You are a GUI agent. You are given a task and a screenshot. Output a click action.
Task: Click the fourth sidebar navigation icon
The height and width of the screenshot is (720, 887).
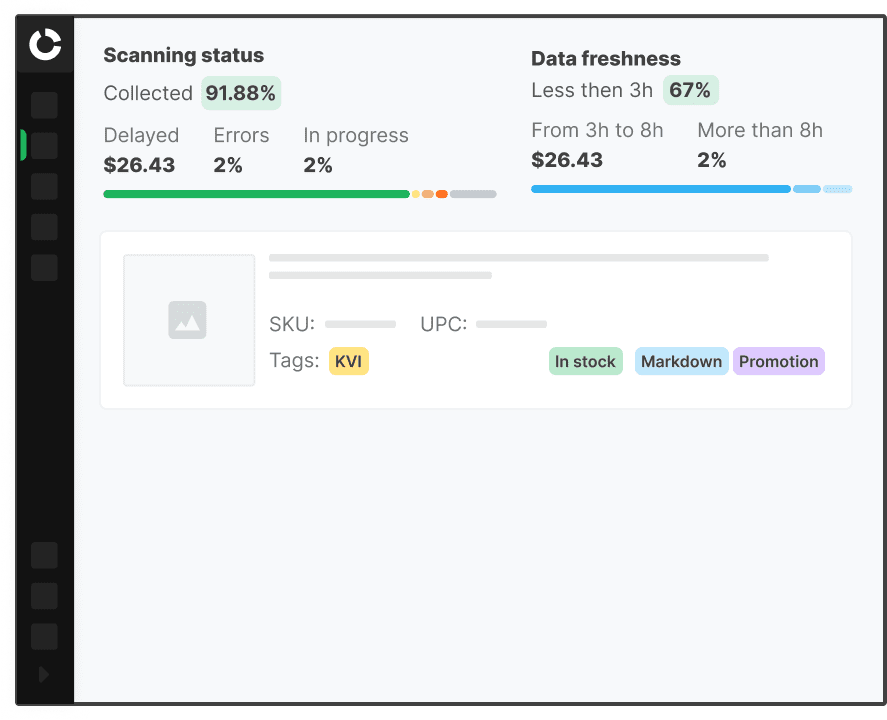tap(44, 227)
